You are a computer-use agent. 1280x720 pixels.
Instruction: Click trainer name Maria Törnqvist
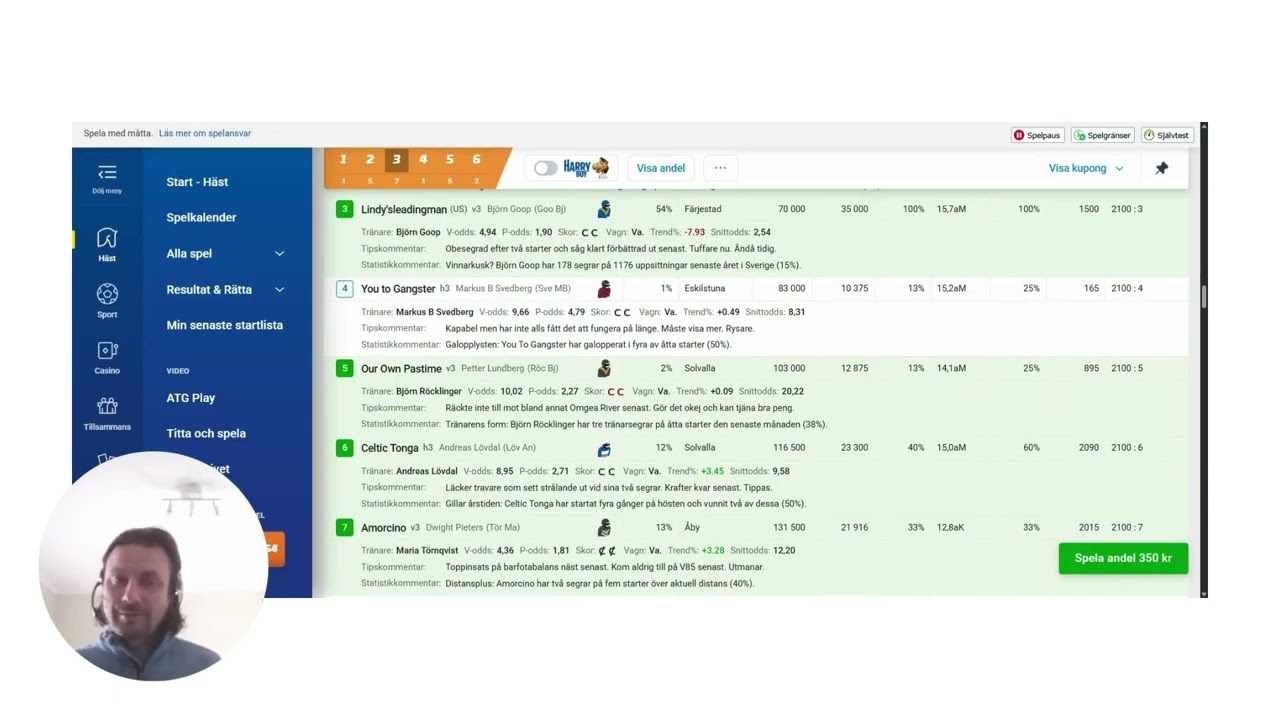[x=427, y=550]
